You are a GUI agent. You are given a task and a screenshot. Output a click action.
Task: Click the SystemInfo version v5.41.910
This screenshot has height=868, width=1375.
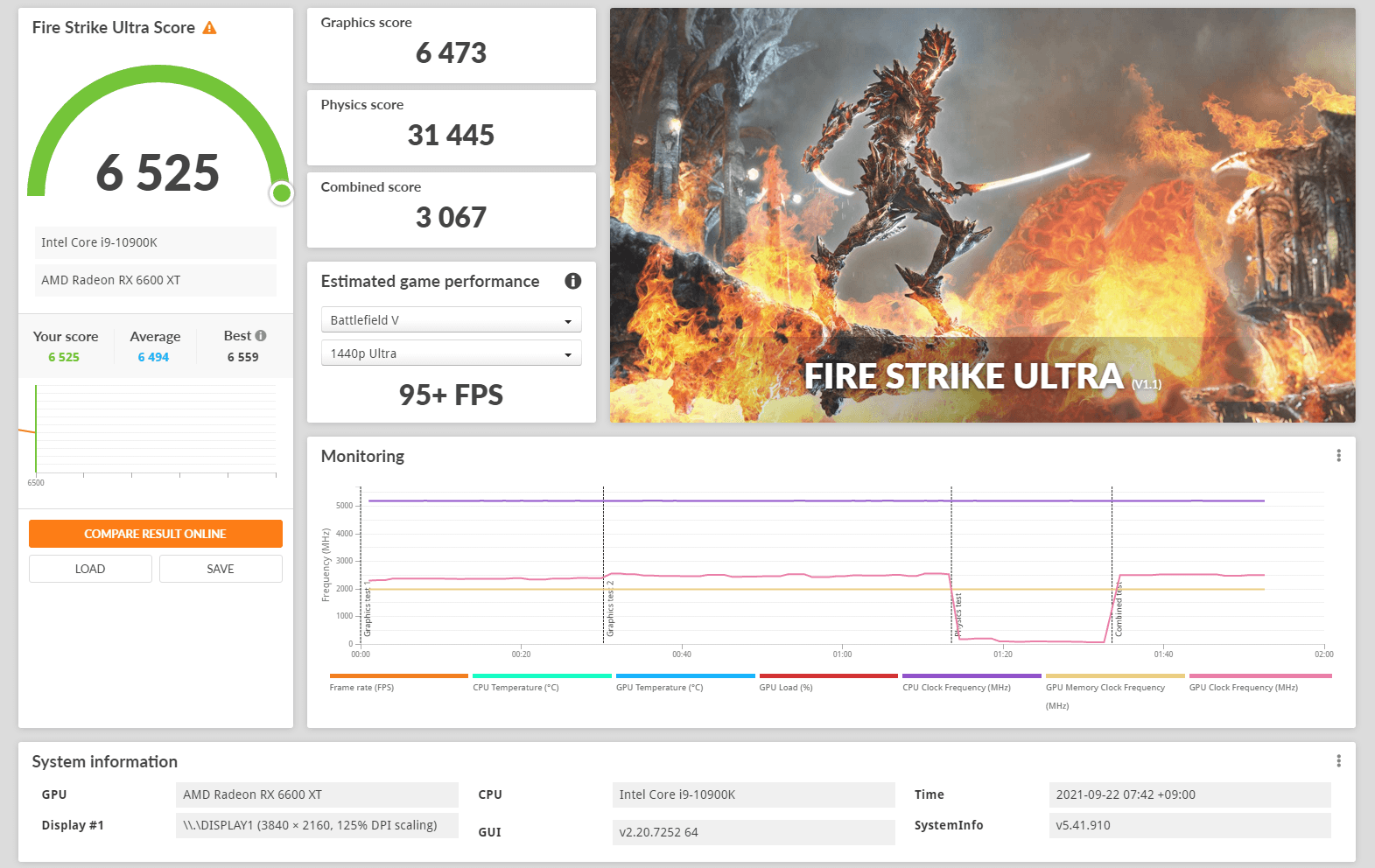coord(1189,825)
